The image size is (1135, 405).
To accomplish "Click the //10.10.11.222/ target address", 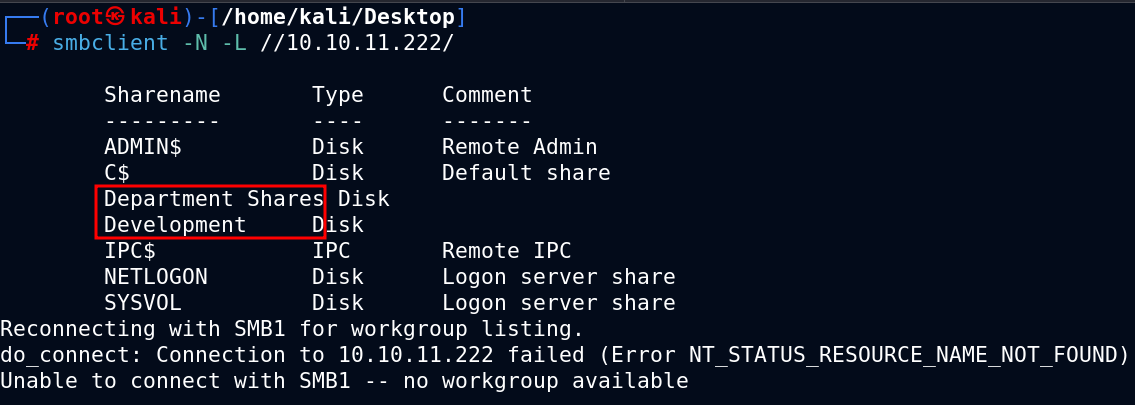I will (357, 43).
